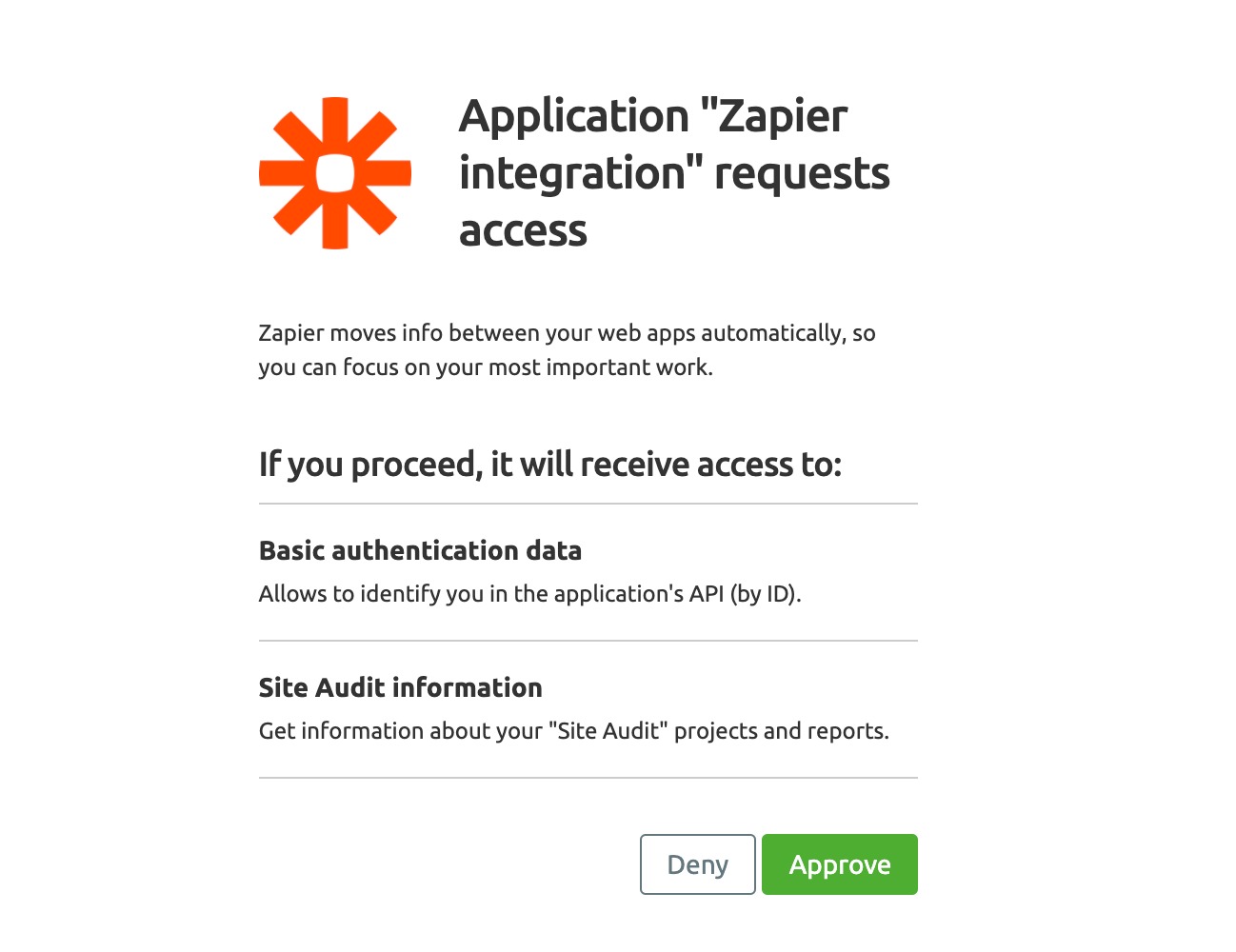Click the "Allows to identify you" permission description
1236x952 pixels.
click(x=371, y=594)
